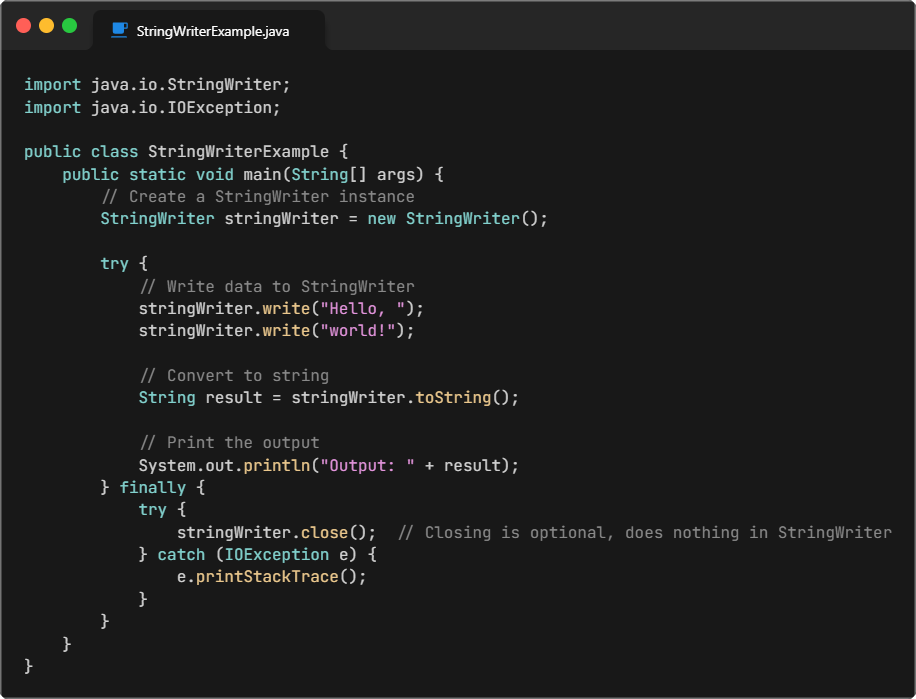Click the "Convert to string" comment
The height and width of the screenshot is (699, 916).
point(234,376)
